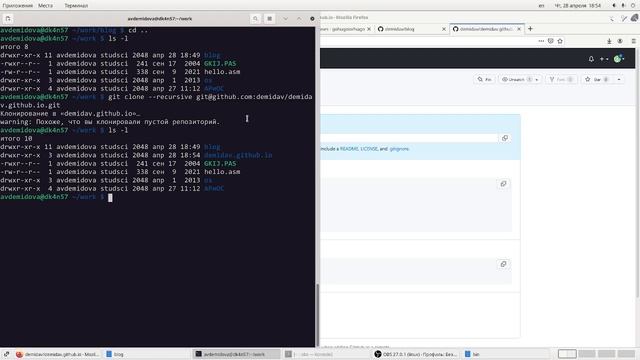Click the terminal search magnifier icon
The height and width of the screenshot is (360, 640).
pos(255,19)
